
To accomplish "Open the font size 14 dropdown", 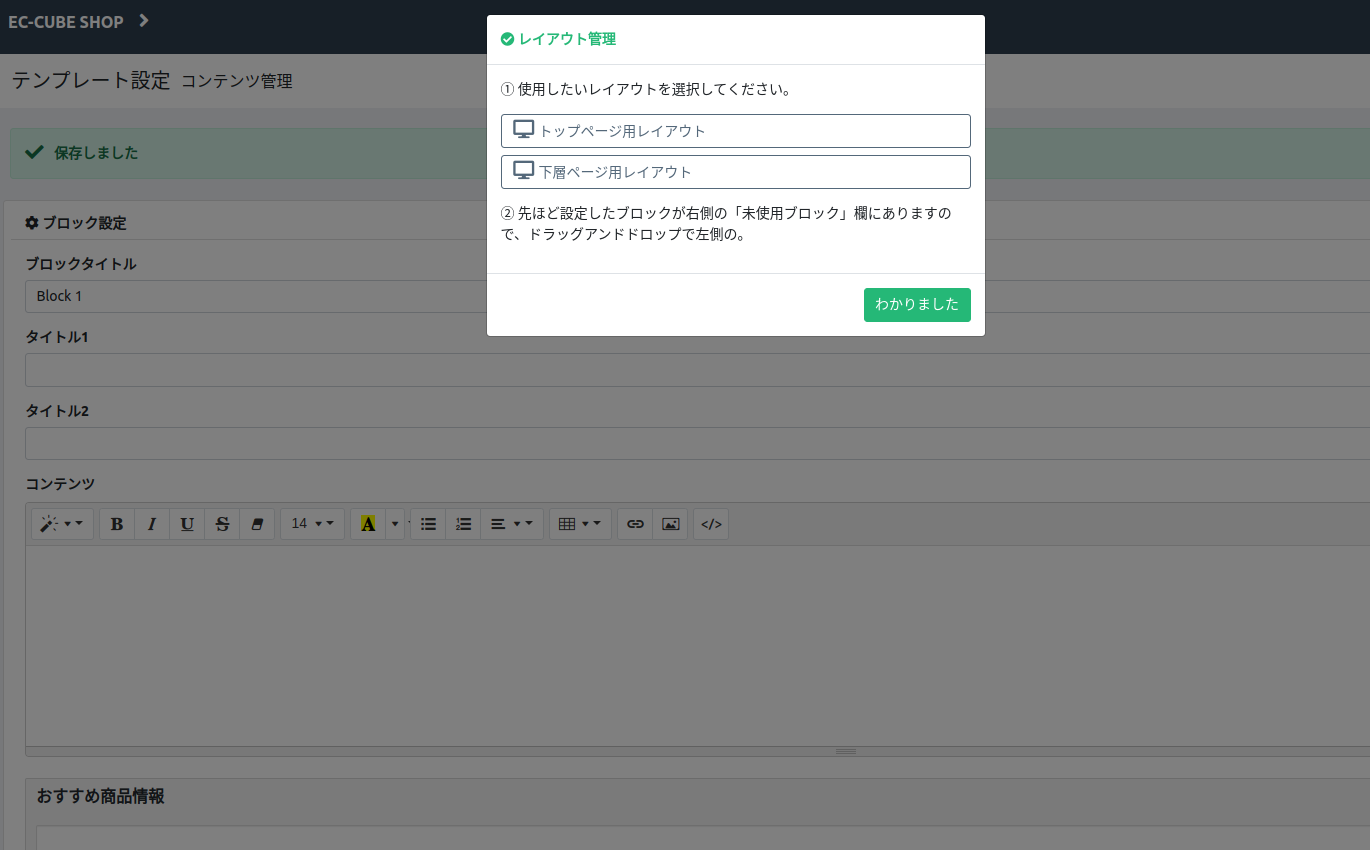I will click(312, 524).
